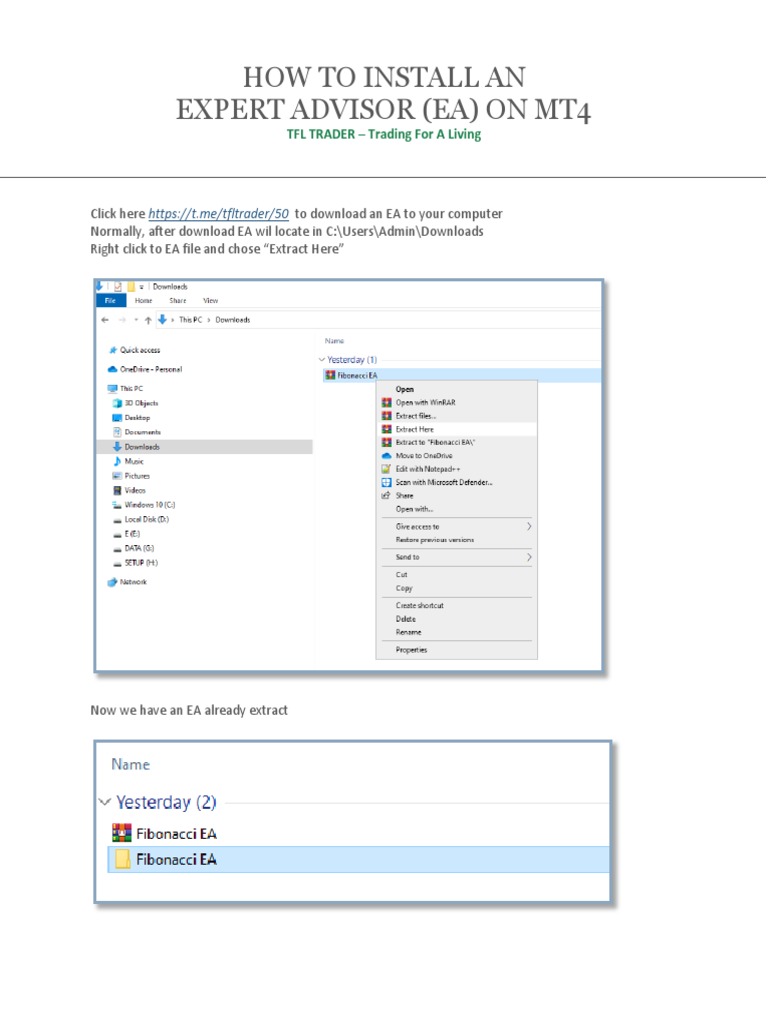
Task: Click the Music note icon in sidebar
Action: [x=117, y=461]
